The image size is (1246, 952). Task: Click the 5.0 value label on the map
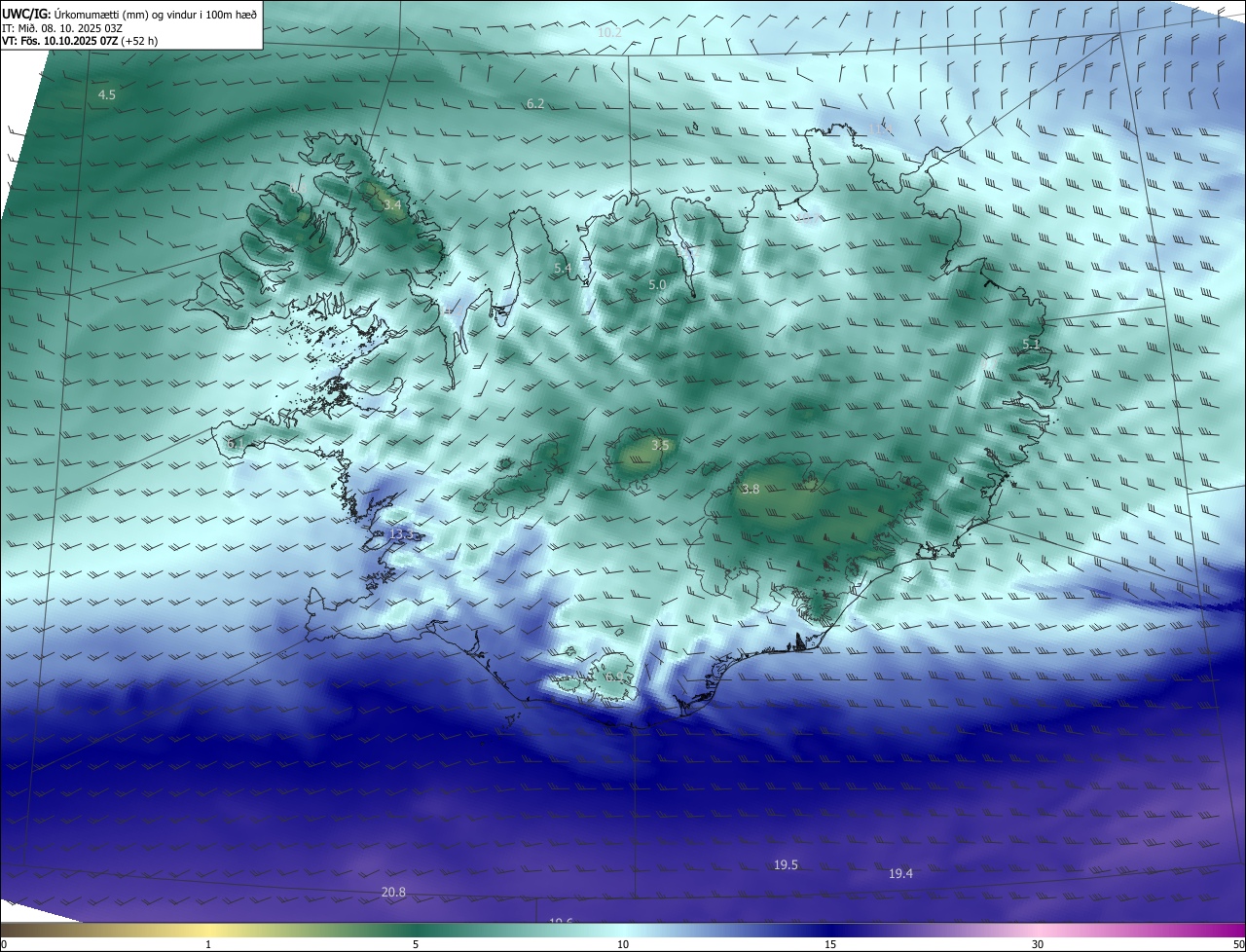[657, 284]
